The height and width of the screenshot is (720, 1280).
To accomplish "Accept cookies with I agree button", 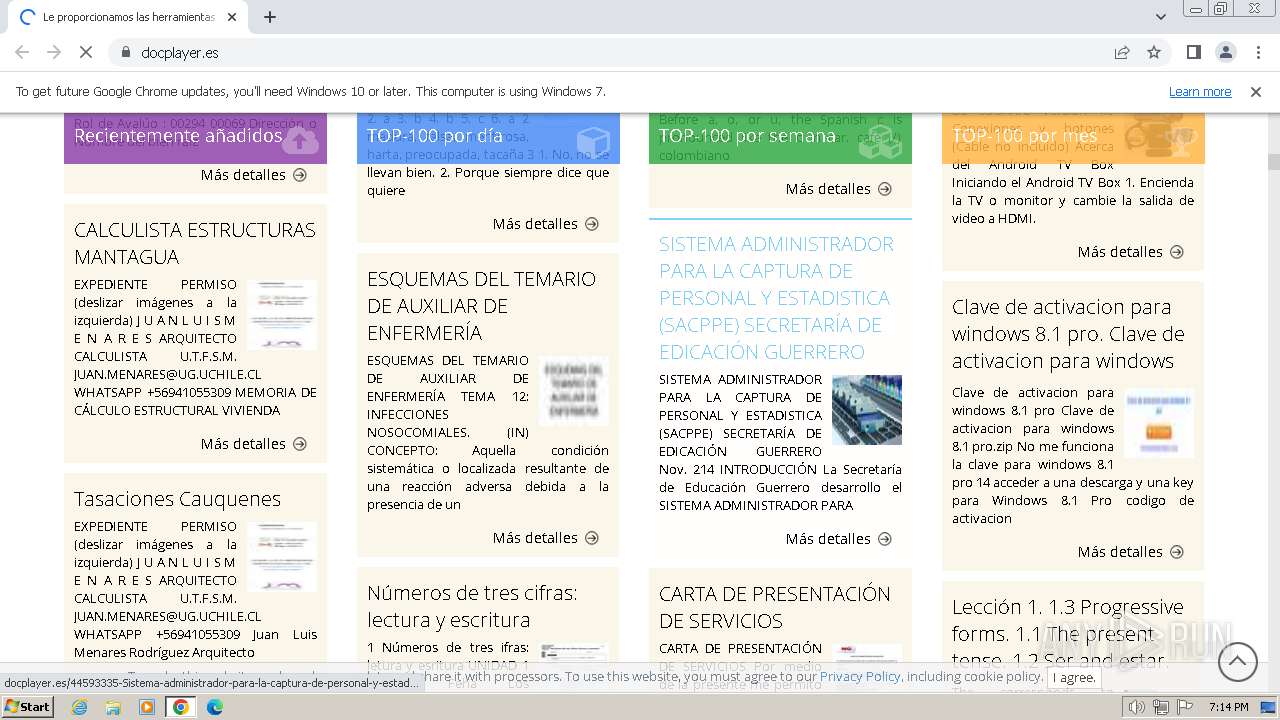I will point(1075,678).
